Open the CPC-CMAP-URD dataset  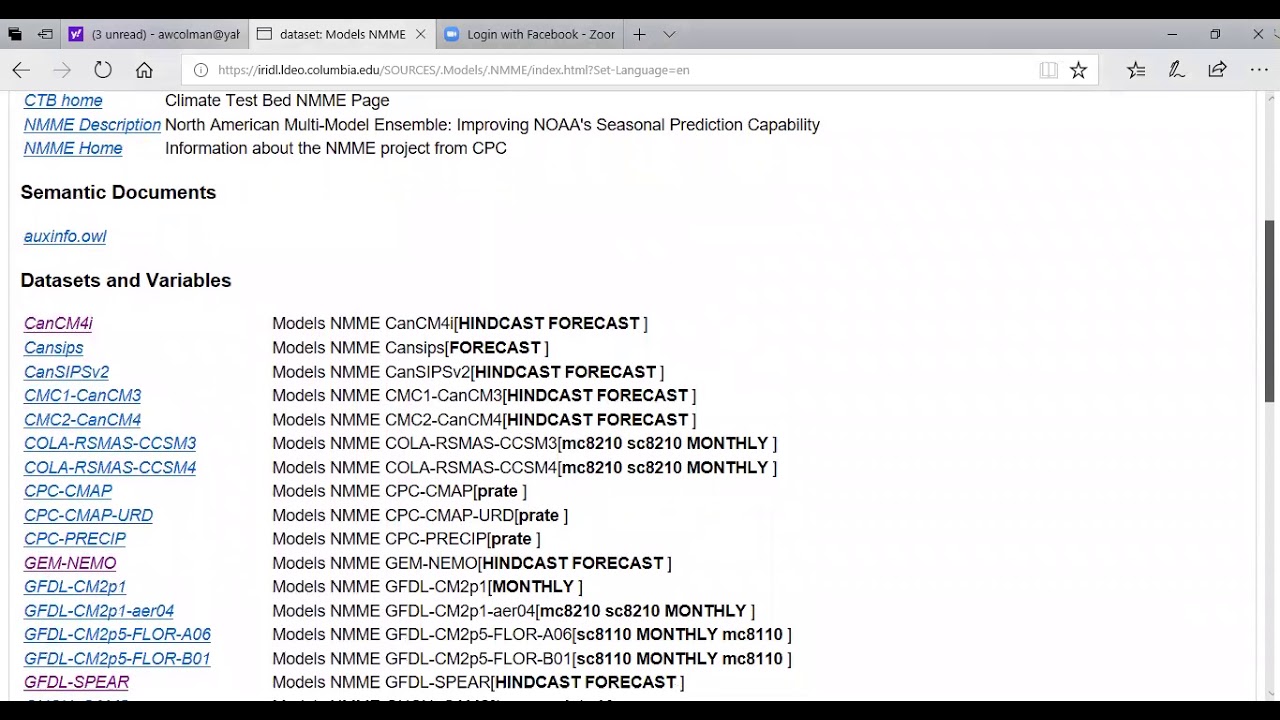[89, 515]
